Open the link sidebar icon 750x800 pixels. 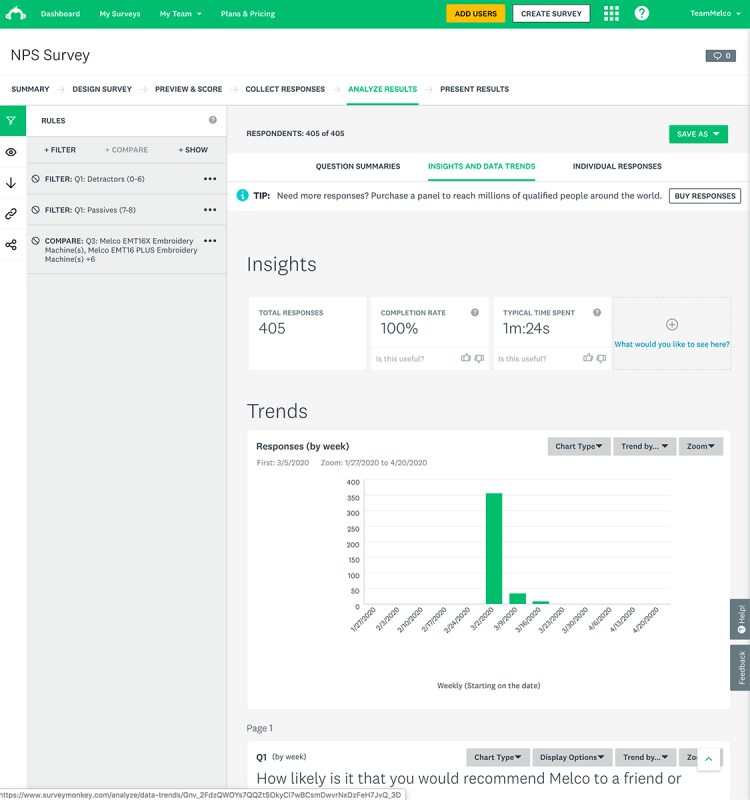[11, 214]
